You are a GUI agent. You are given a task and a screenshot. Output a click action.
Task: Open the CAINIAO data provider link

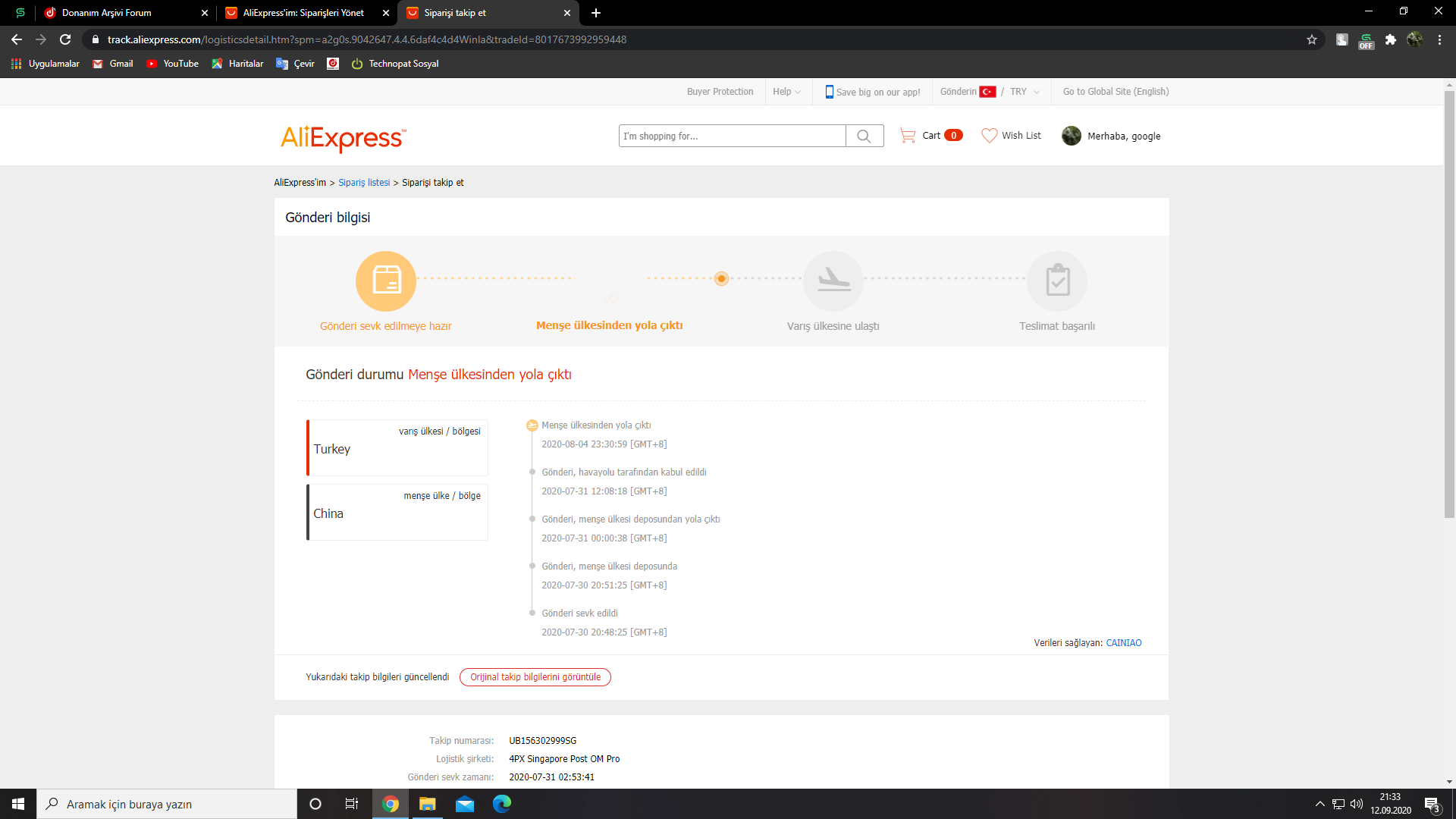pyautogui.click(x=1123, y=643)
